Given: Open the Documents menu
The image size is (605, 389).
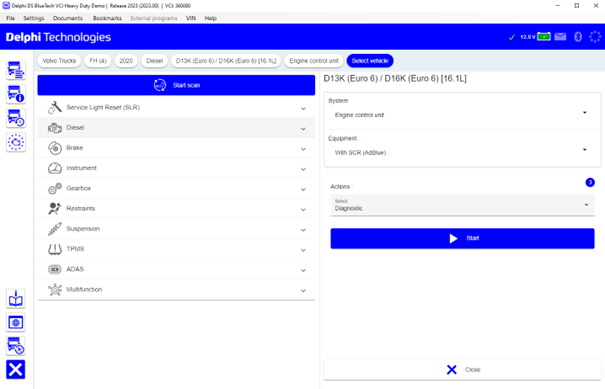Looking at the screenshot, I should (68, 18).
